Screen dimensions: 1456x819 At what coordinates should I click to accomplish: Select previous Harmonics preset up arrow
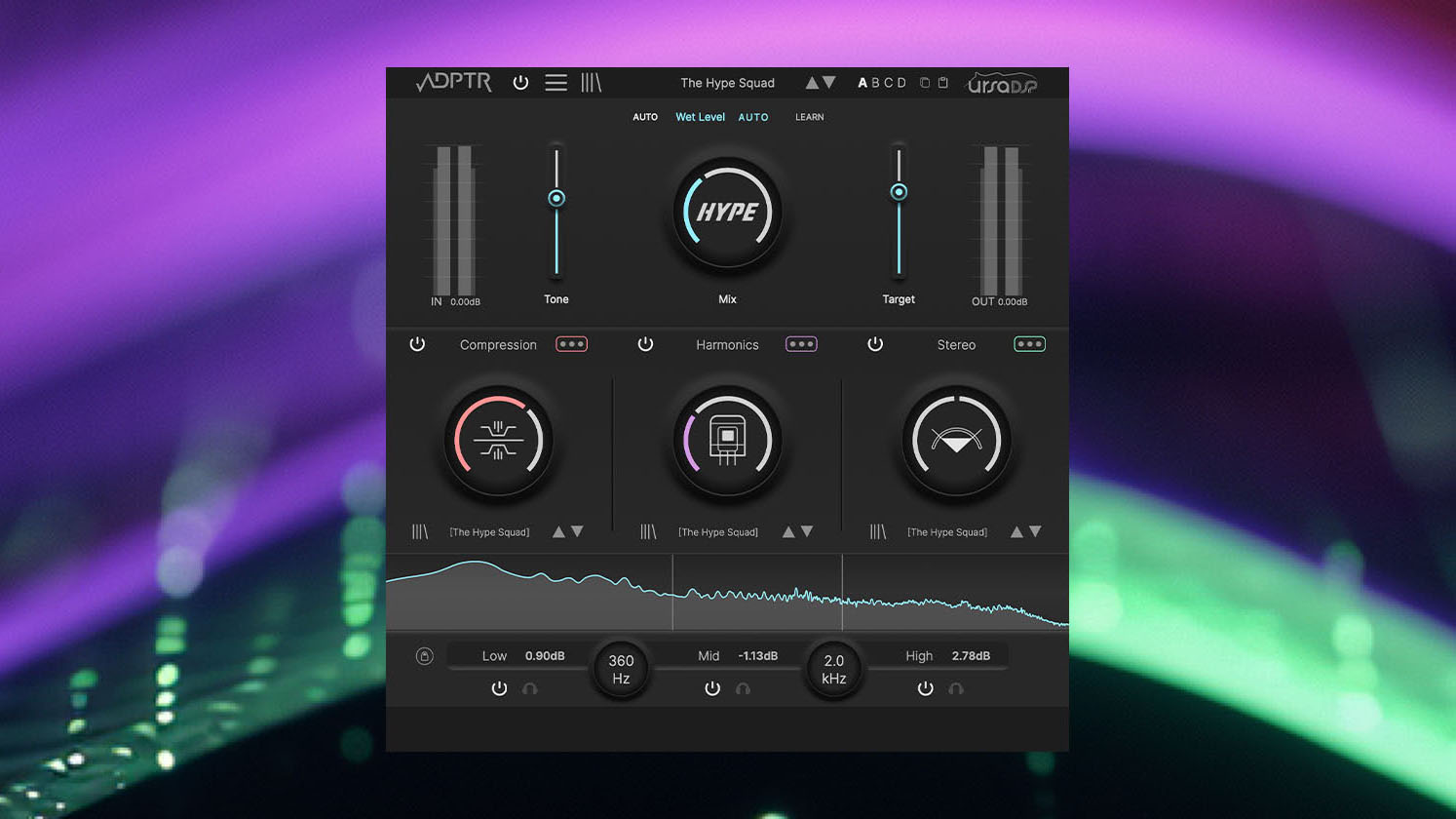coord(788,531)
